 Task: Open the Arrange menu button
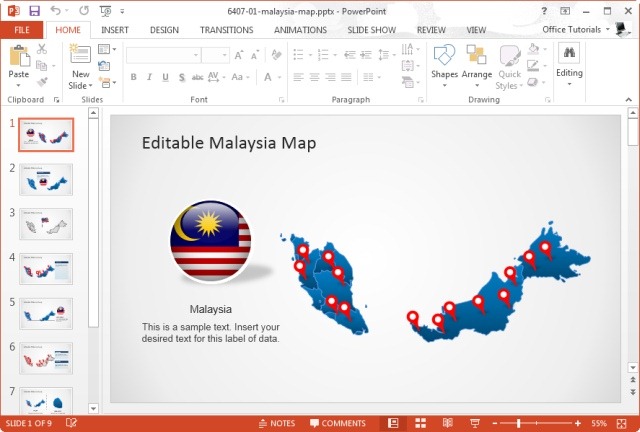pyautogui.click(x=476, y=65)
